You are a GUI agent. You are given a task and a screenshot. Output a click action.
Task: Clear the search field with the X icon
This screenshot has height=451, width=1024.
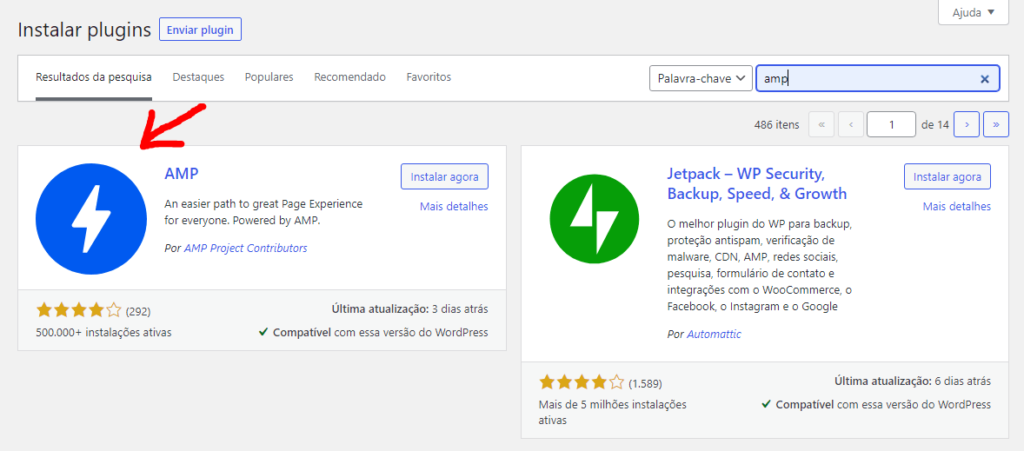tap(984, 79)
